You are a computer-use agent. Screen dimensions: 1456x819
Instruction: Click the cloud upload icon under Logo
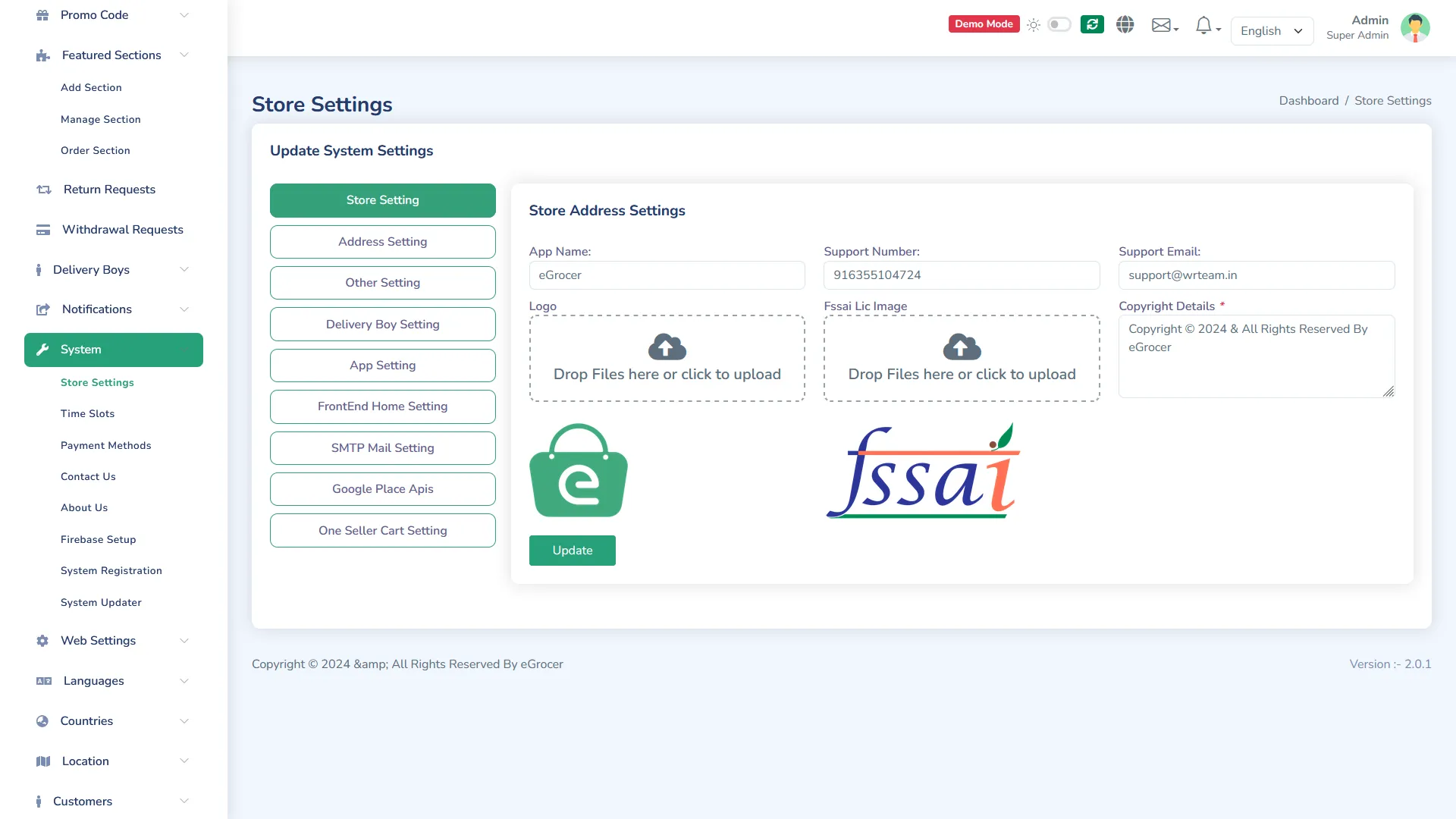pos(667,347)
